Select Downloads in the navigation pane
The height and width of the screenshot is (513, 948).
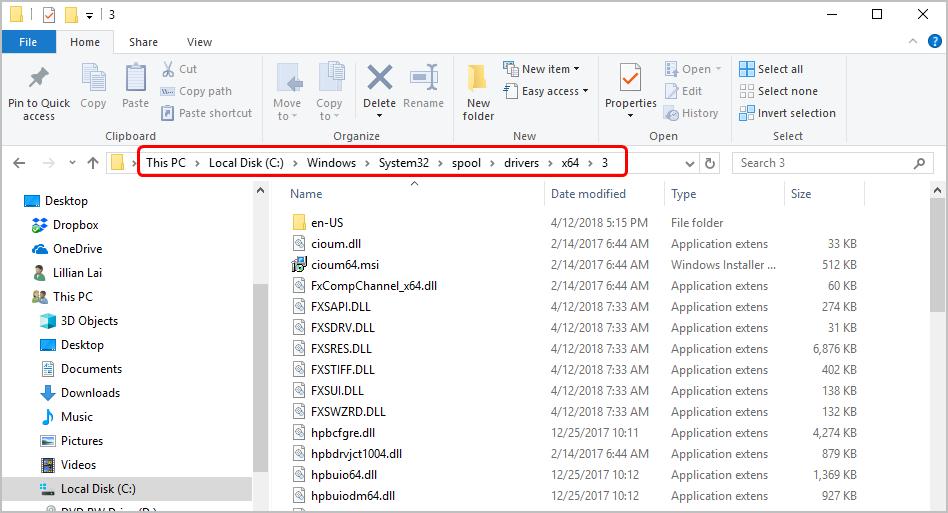point(90,393)
